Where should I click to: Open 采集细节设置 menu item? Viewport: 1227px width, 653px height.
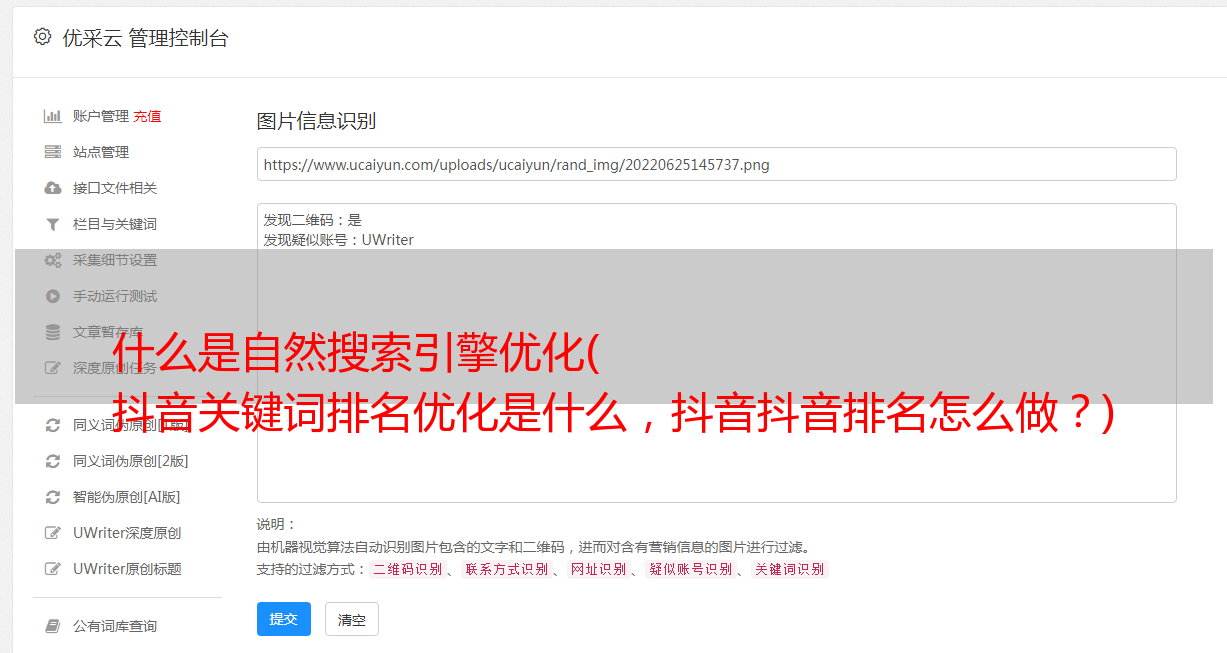click(x=115, y=260)
